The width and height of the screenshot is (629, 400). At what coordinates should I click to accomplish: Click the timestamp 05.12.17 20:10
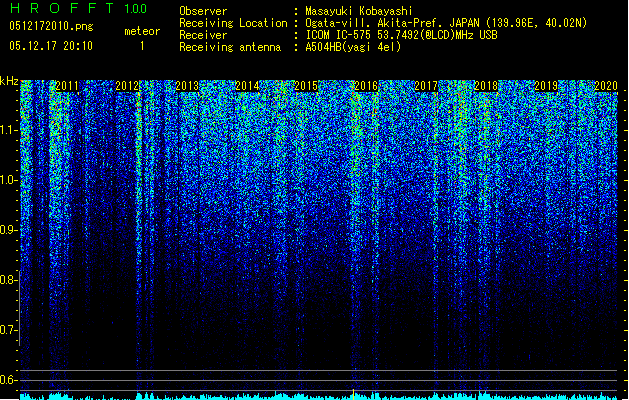click(51, 46)
